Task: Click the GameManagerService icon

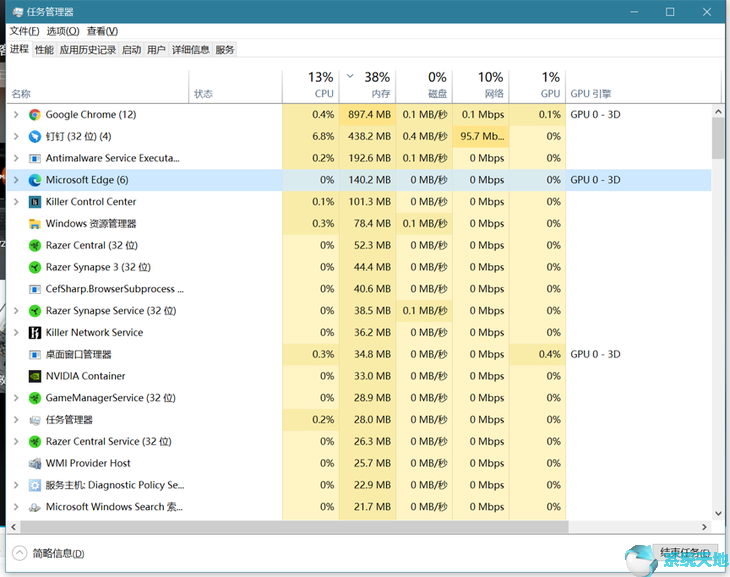Action: click(34, 398)
